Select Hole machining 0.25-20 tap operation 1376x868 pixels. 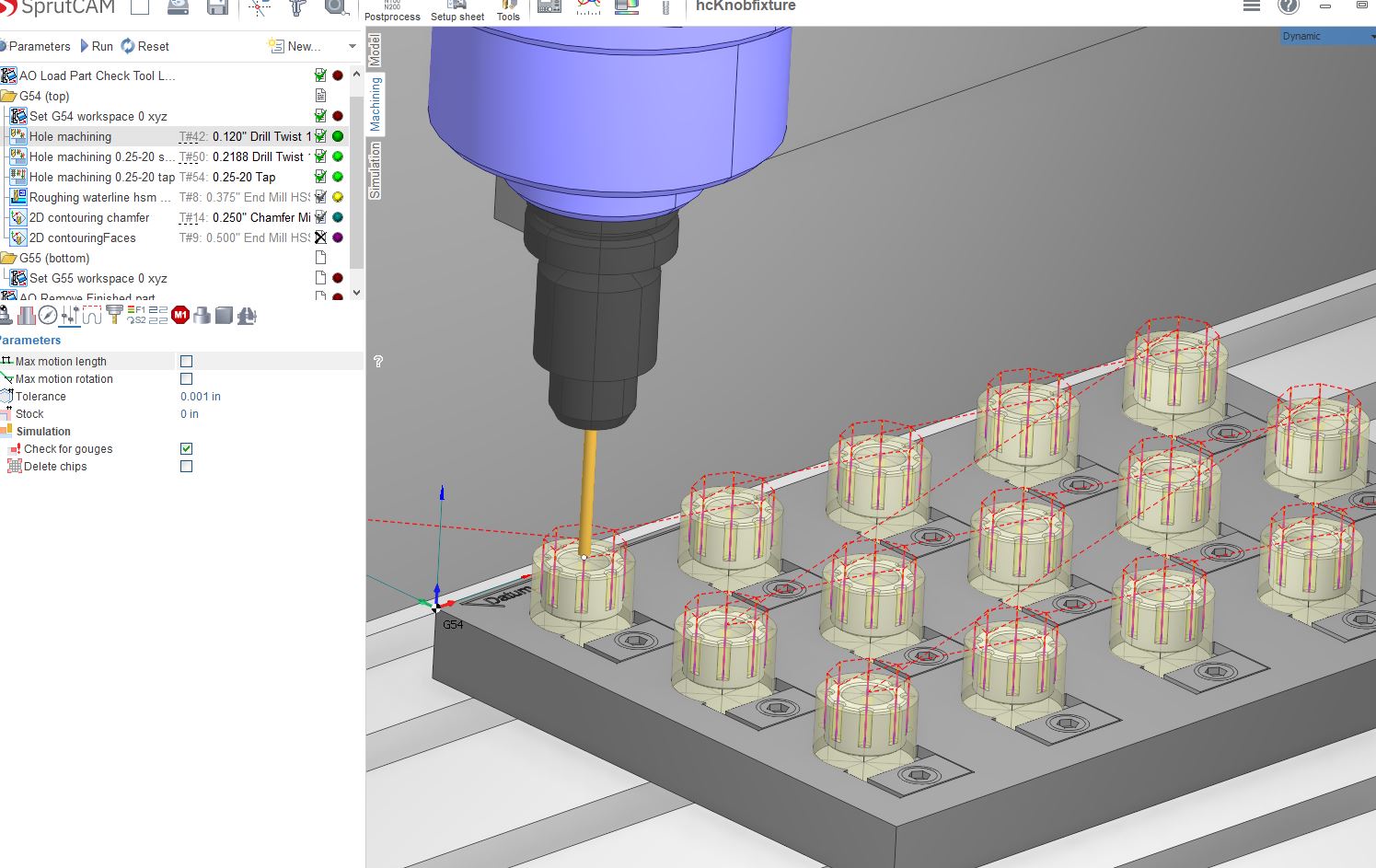pos(101,177)
